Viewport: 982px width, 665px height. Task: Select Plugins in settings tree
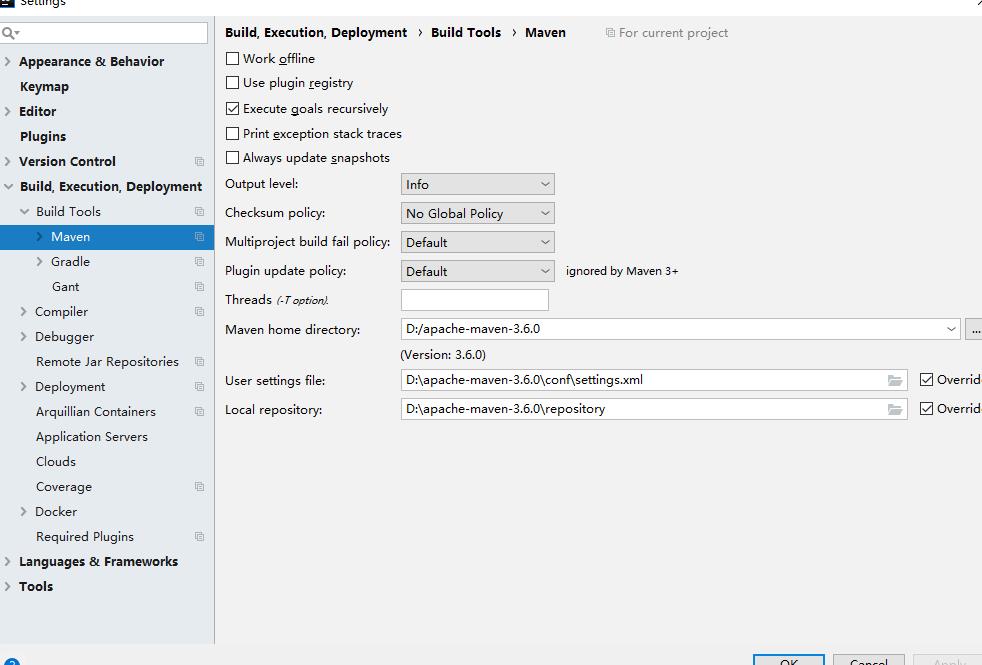pos(43,137)
